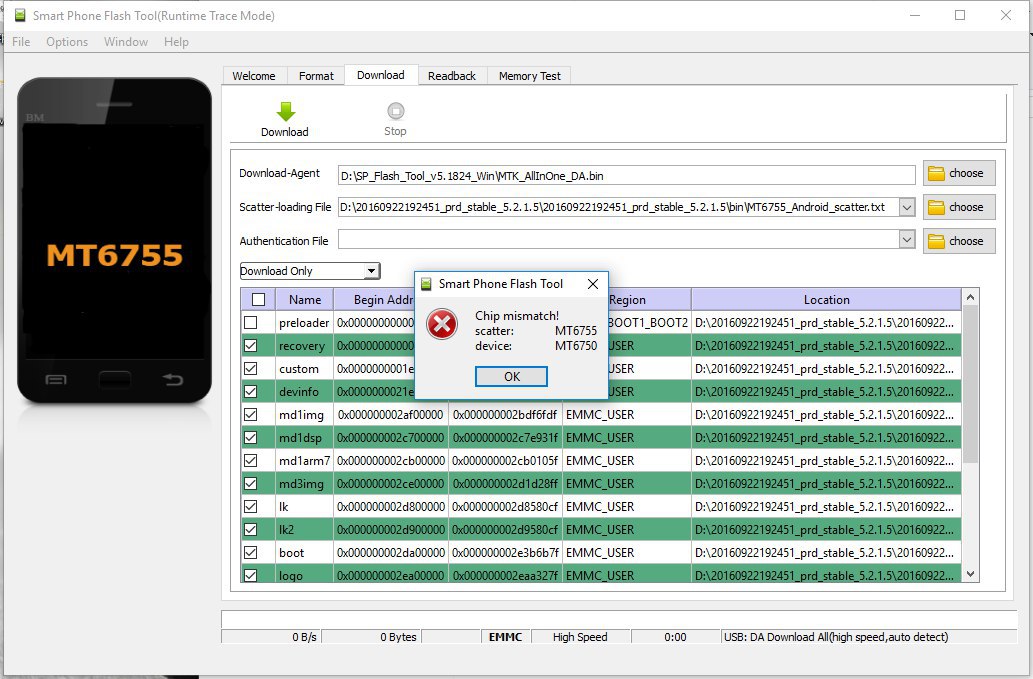Uncheck the devinfo partition checkbox

pos(250,392)
